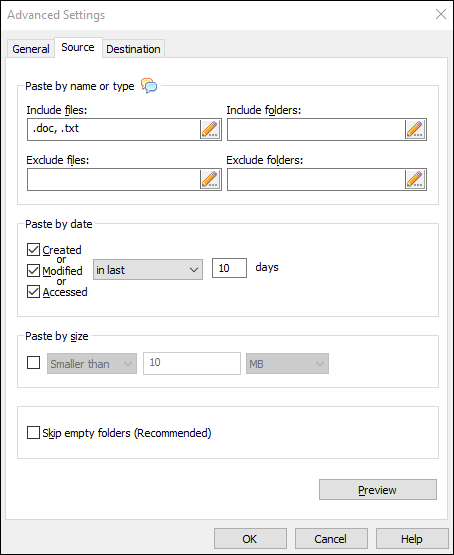Open the Exclude folders pencil editor
The image size is (454, 555).
point(415,179)
